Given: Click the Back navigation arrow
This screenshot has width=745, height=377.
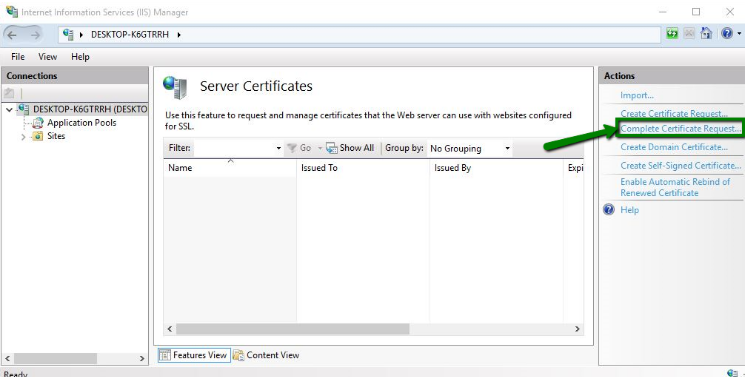Looking at the screenshot, I should point(13,35).
